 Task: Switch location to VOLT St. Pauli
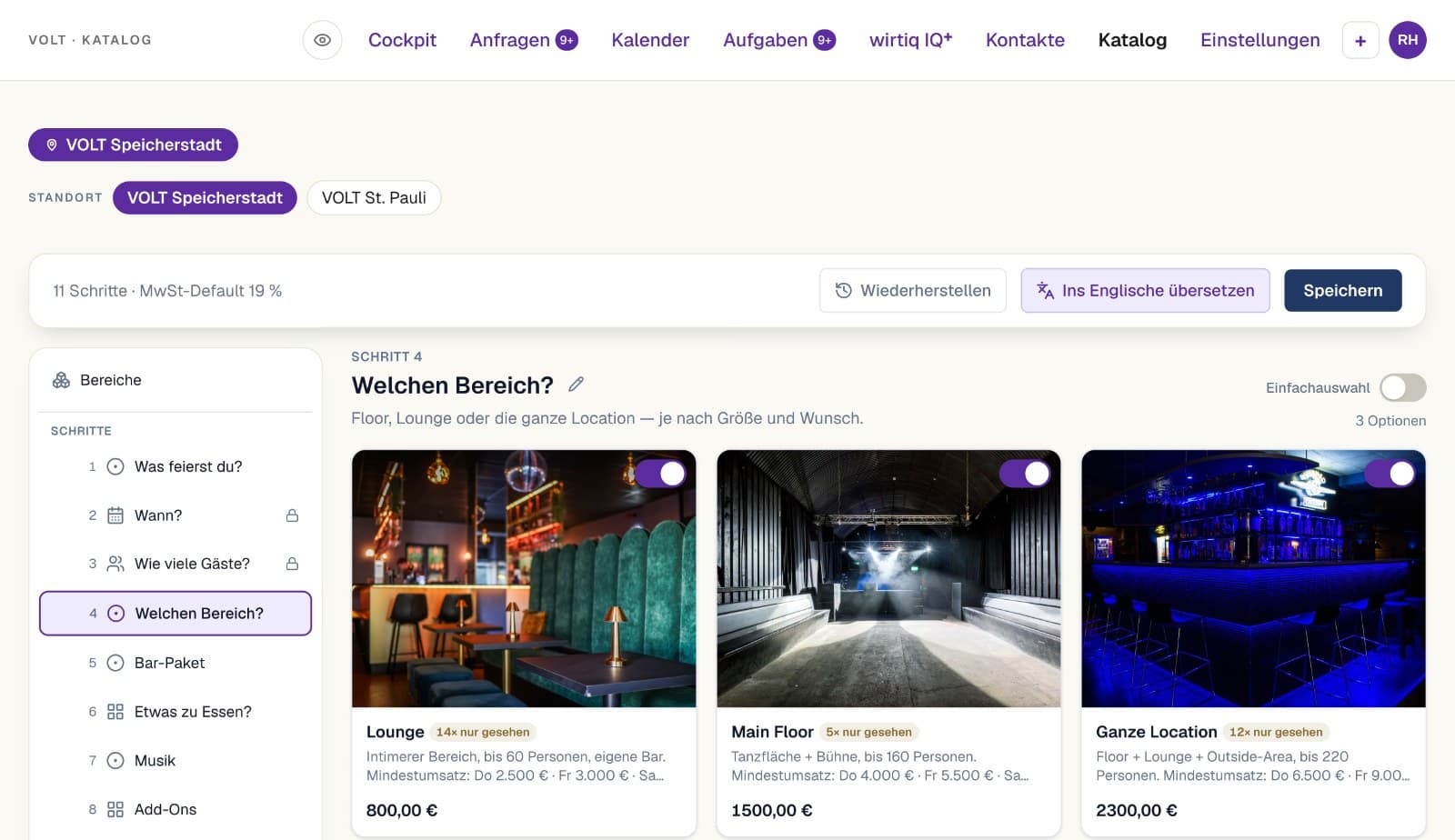click(374, 198)
